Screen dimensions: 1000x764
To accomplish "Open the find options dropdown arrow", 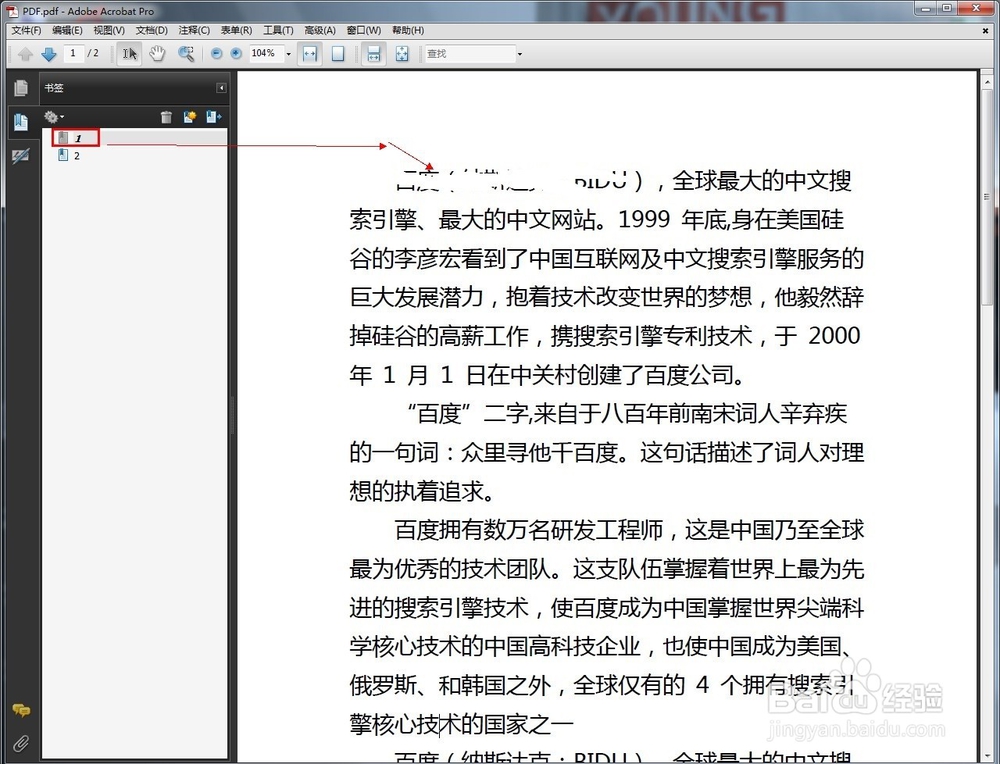I will pos(519,54).
